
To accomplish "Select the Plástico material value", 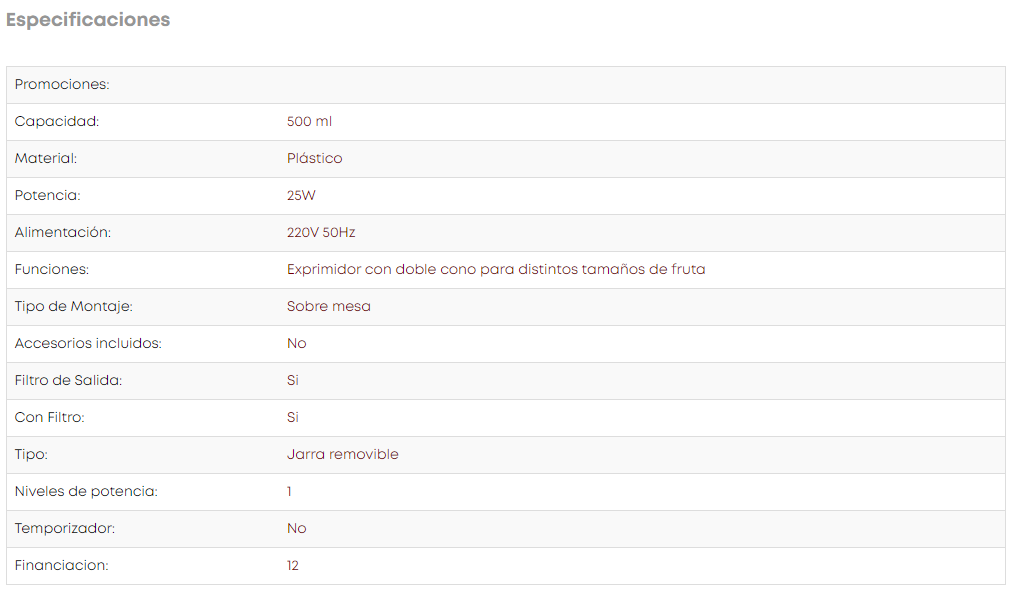I will tap(314, 158).
